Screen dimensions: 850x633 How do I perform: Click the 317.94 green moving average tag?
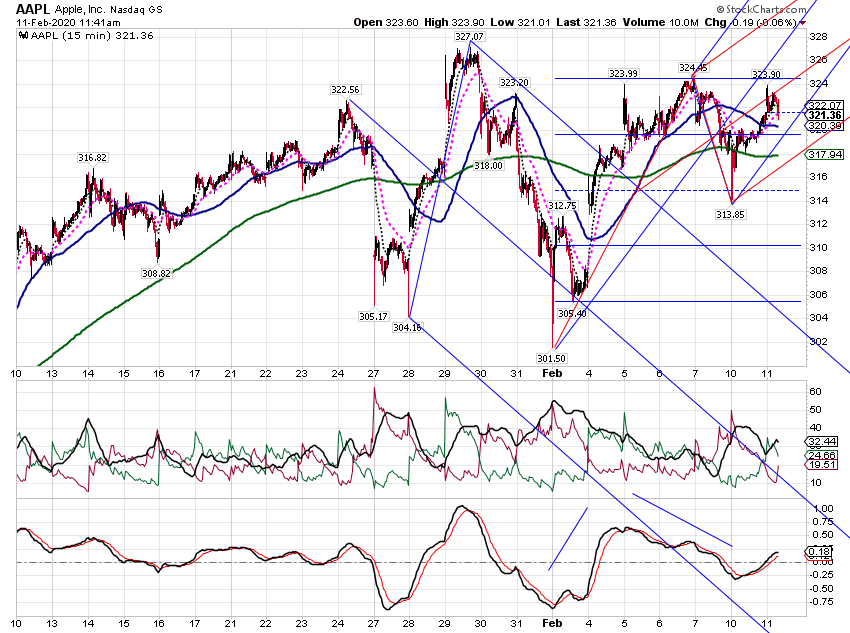pyautogui.click(x=825, y=154)
